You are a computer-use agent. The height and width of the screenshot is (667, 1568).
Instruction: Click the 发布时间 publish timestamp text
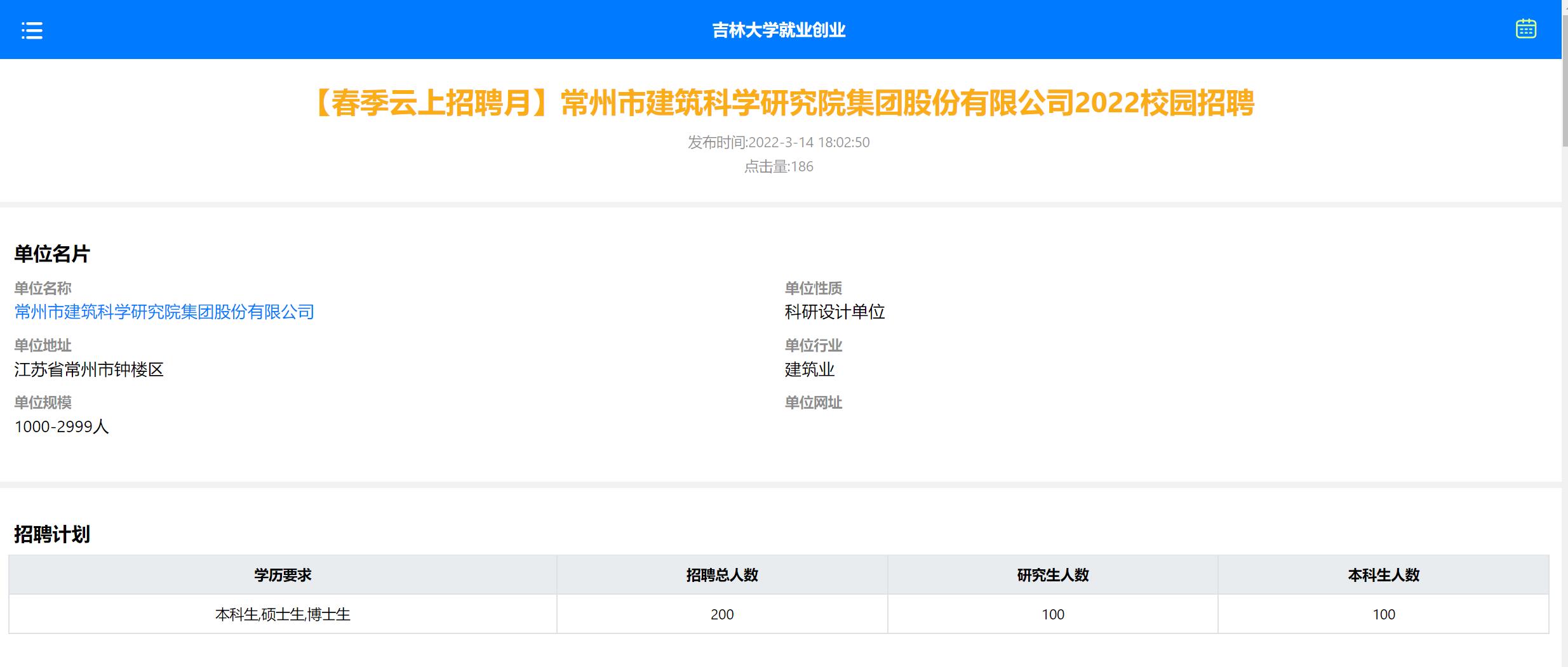(779, 142)
